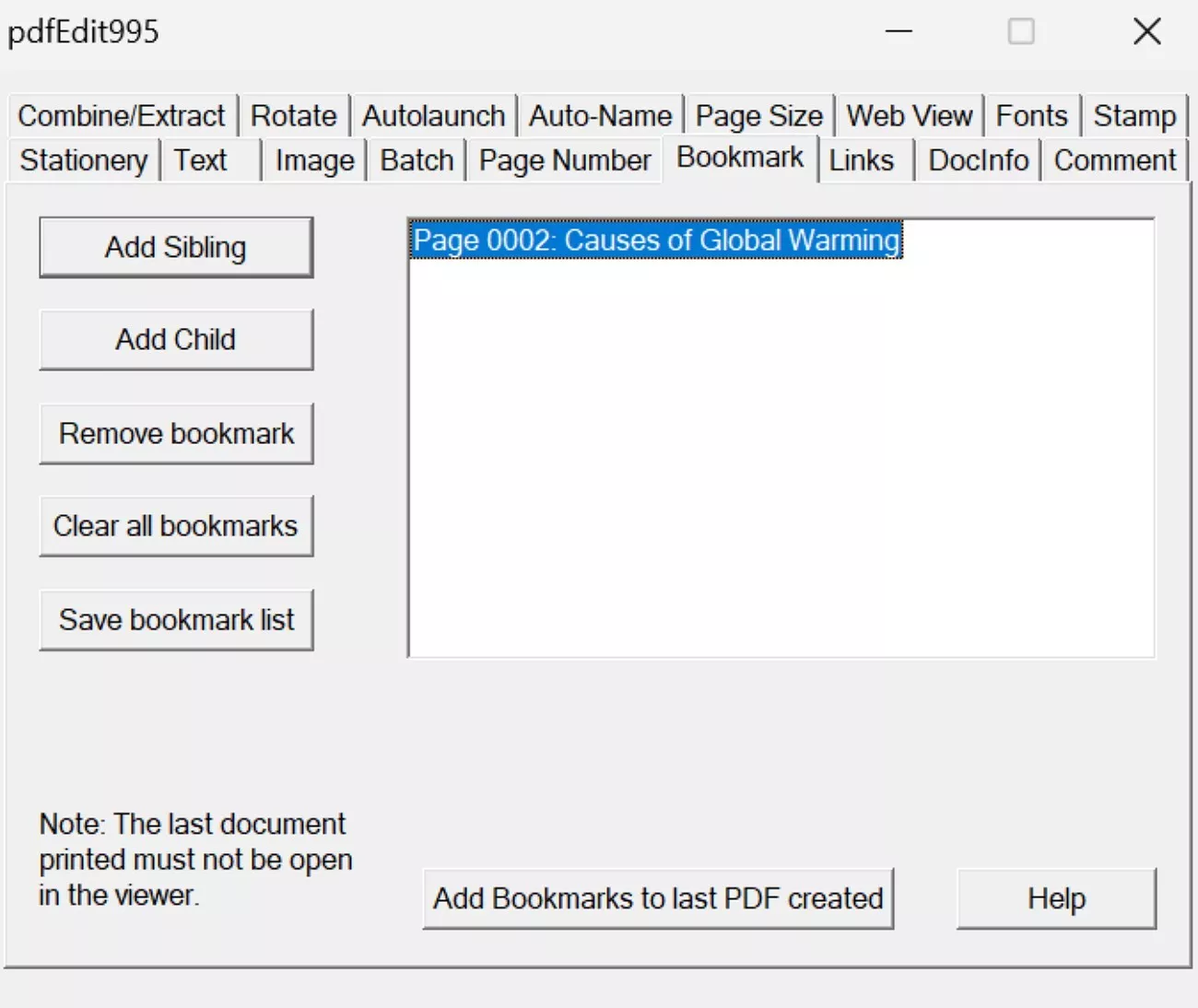1198x1008 pixels.
Task: Select the Text tab
Action: coord(201,159)
